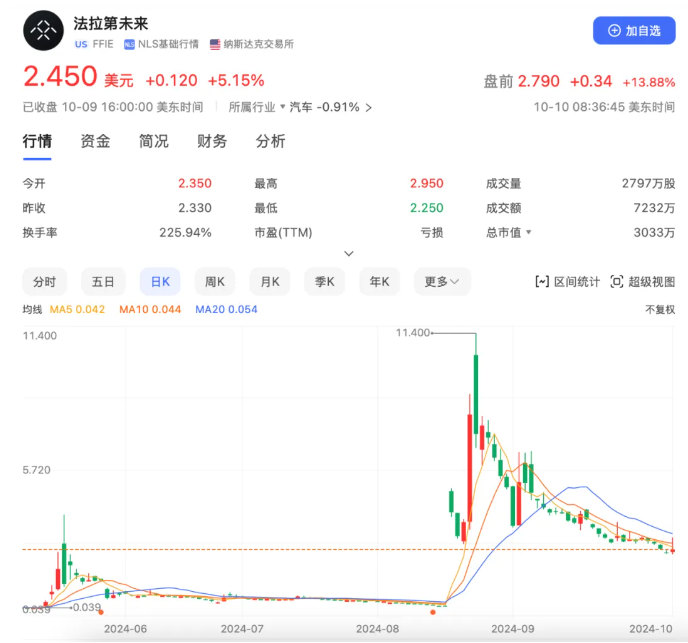This screenshot has height=643, width=688.
Task: Select the 日K chart period
Action: point(160,282)
